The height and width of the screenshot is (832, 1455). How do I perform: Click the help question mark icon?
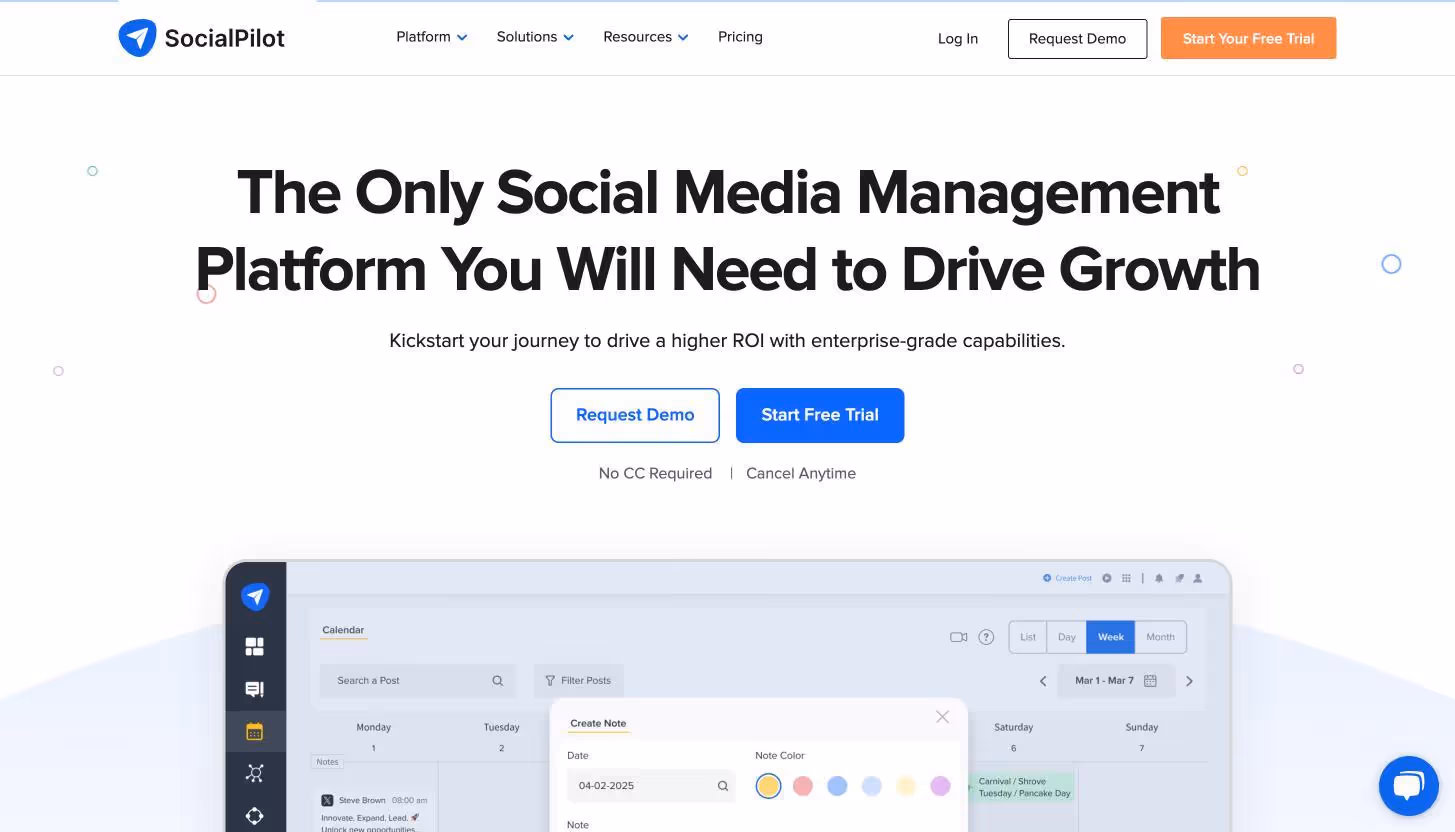click(987, 637)
